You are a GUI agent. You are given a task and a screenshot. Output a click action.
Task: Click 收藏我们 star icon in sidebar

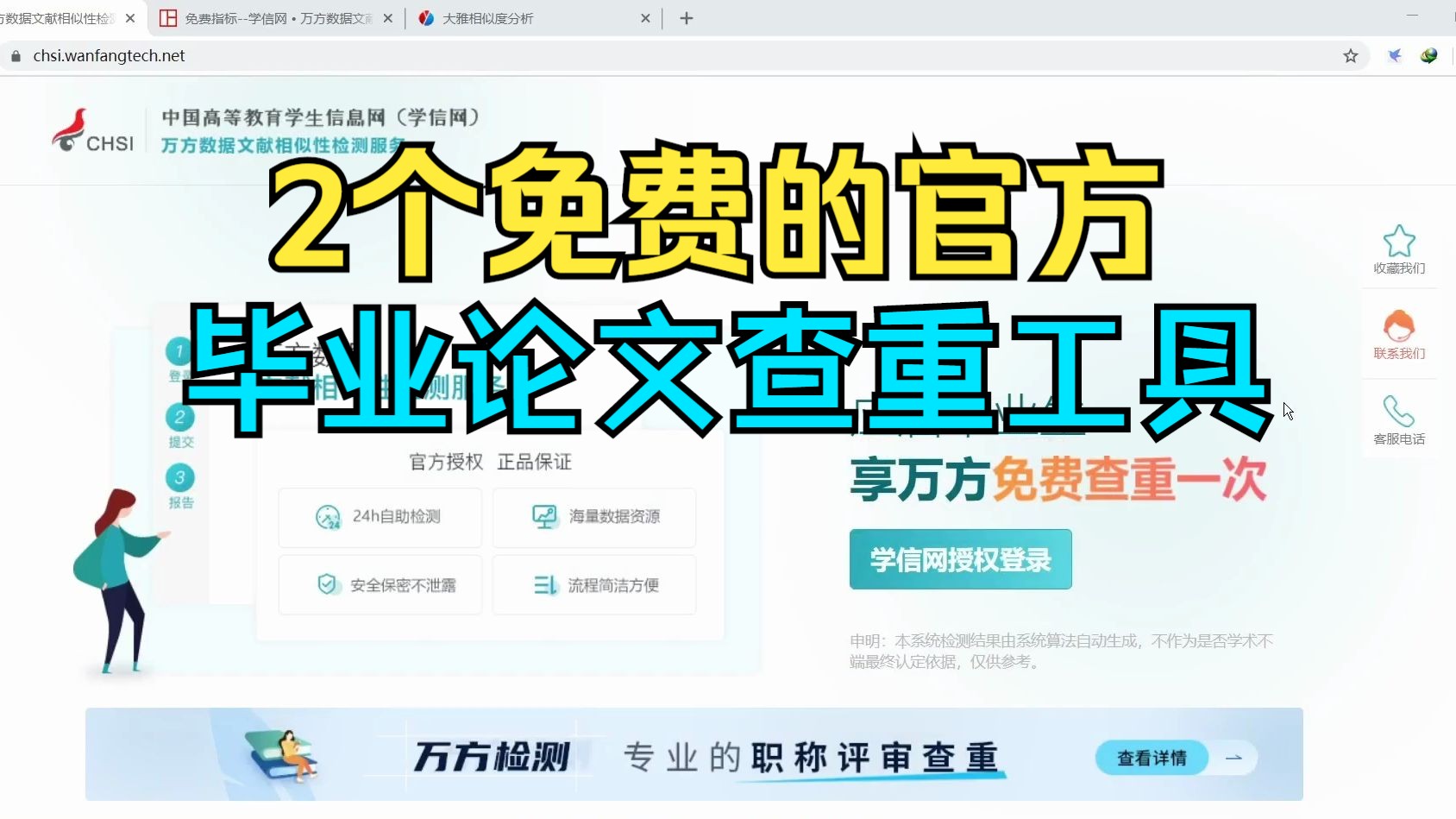(1399, 241)
